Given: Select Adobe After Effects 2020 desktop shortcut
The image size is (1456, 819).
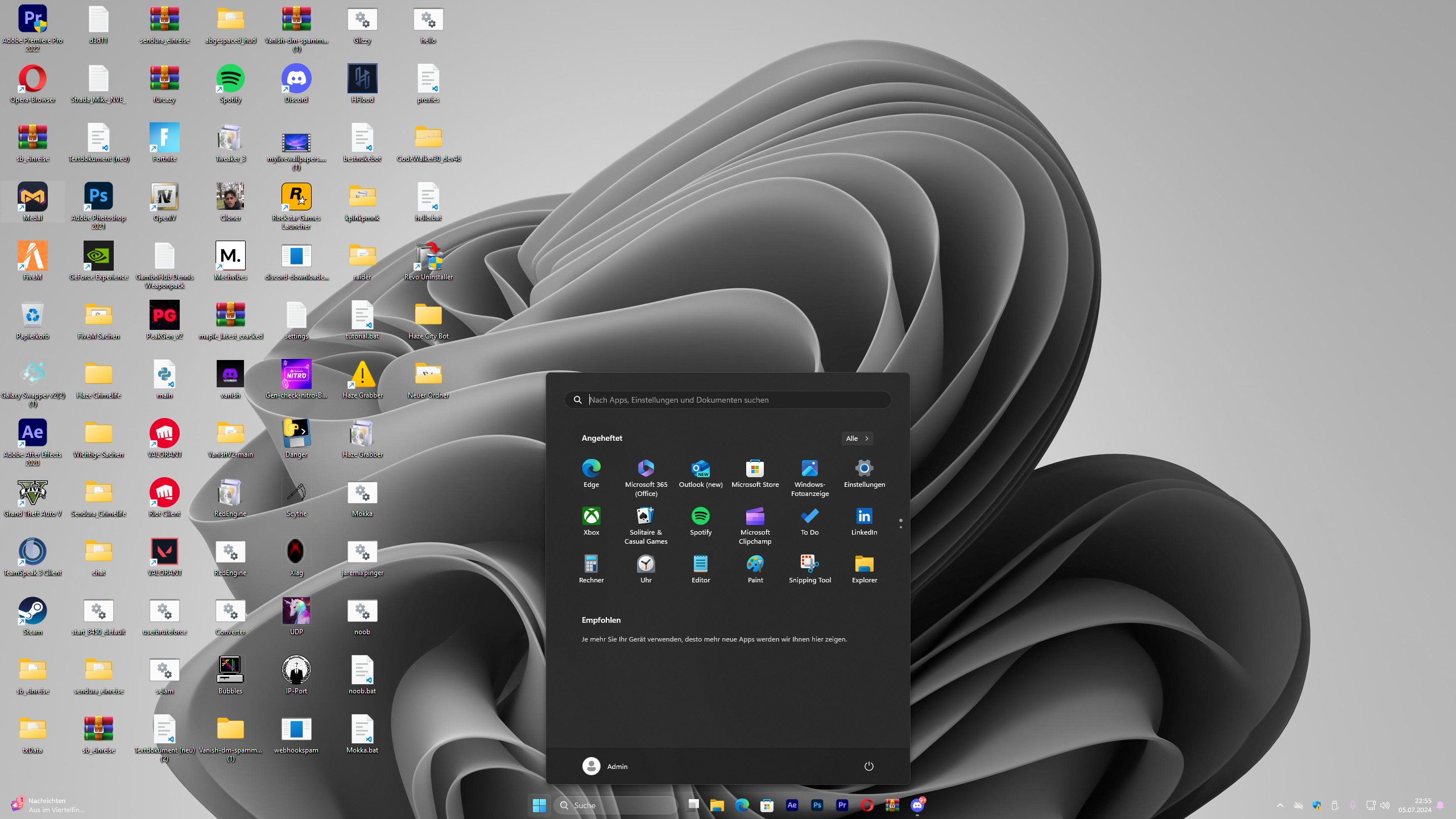Looking at the screenshot, I should pyautogui.click(x=32, y=442).
